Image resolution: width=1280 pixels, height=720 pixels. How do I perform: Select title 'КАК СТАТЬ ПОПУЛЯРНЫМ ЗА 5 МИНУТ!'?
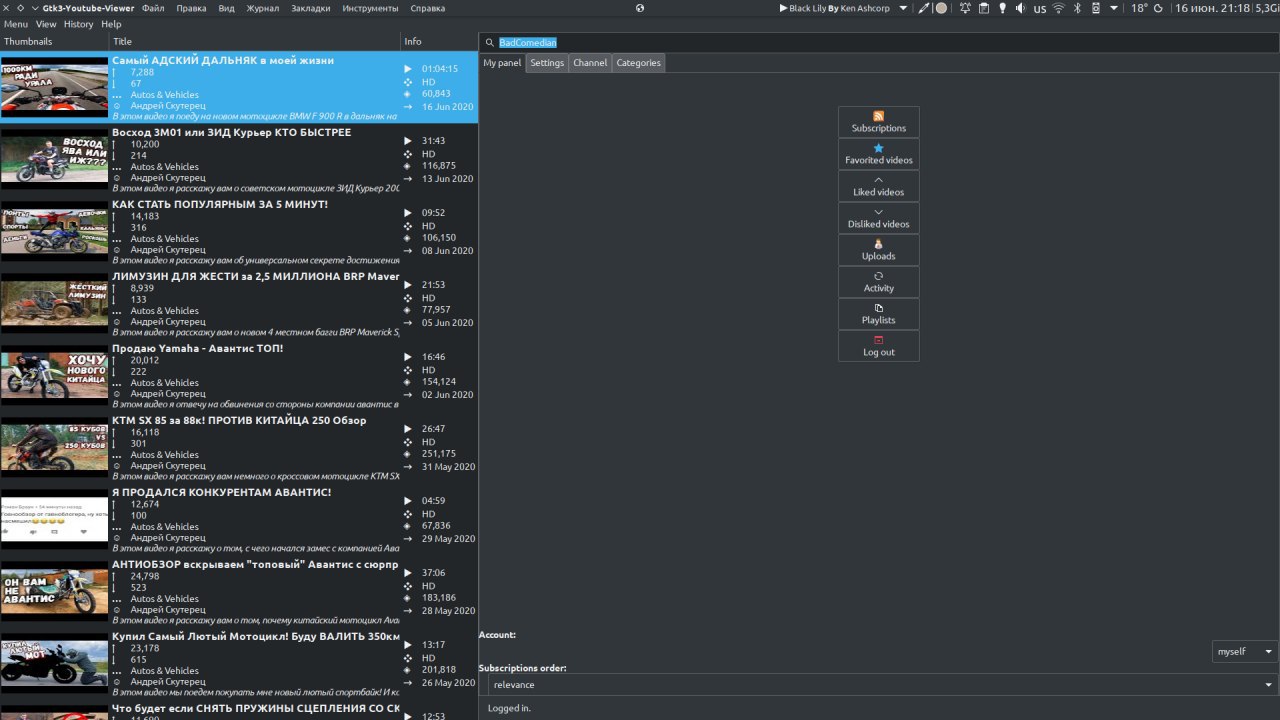[220, 204]
